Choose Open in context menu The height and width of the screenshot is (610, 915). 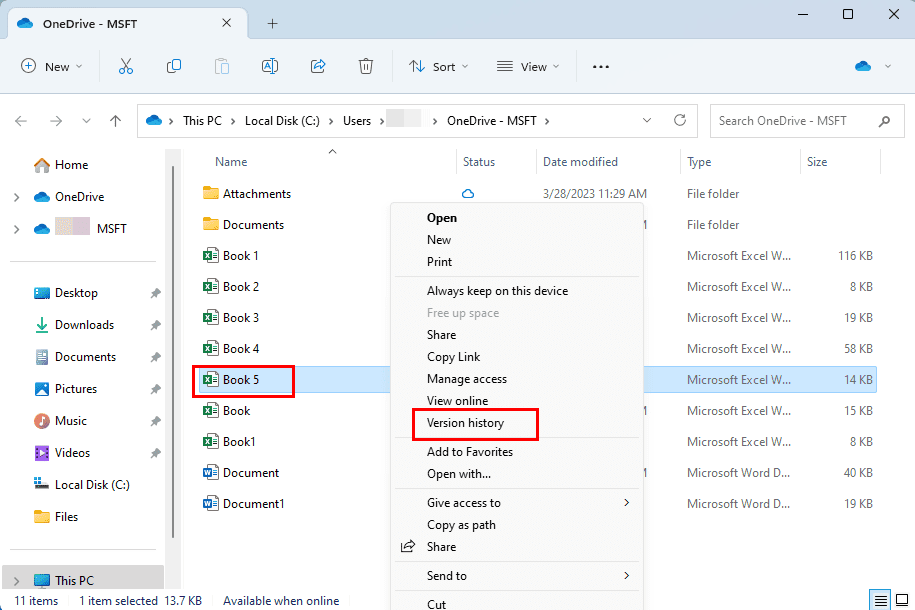[x=442, y=218]
